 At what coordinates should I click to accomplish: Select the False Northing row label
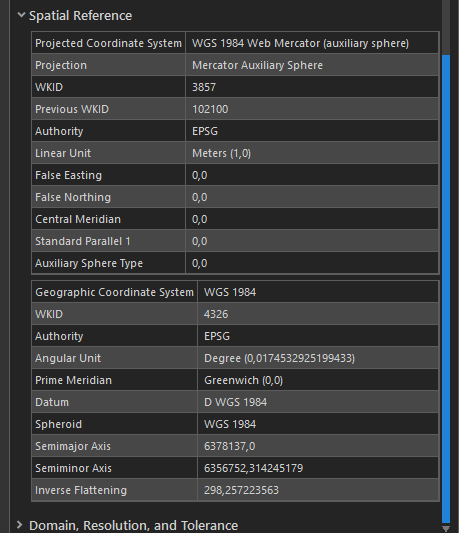73,197
